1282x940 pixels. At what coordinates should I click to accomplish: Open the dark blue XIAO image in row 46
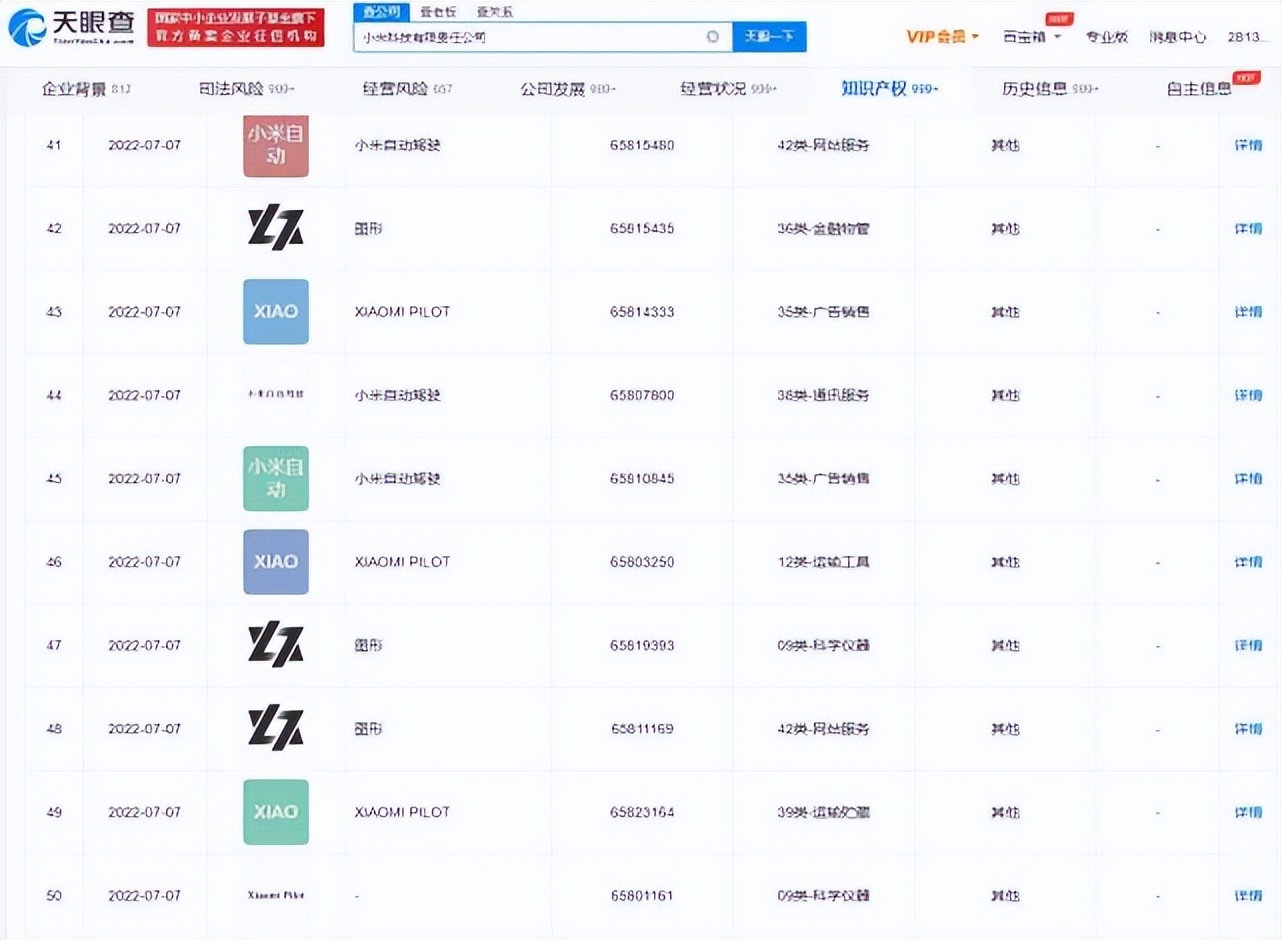click(x=276, y=561)
